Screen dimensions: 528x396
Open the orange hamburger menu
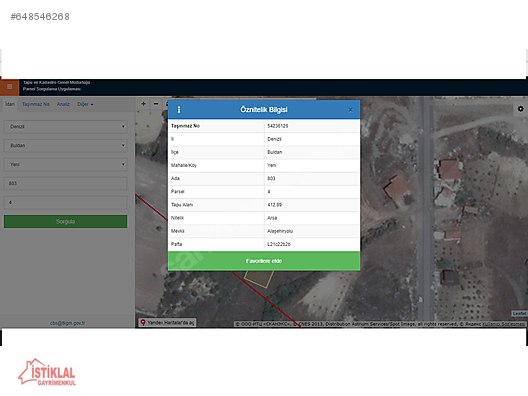[9, 87]
